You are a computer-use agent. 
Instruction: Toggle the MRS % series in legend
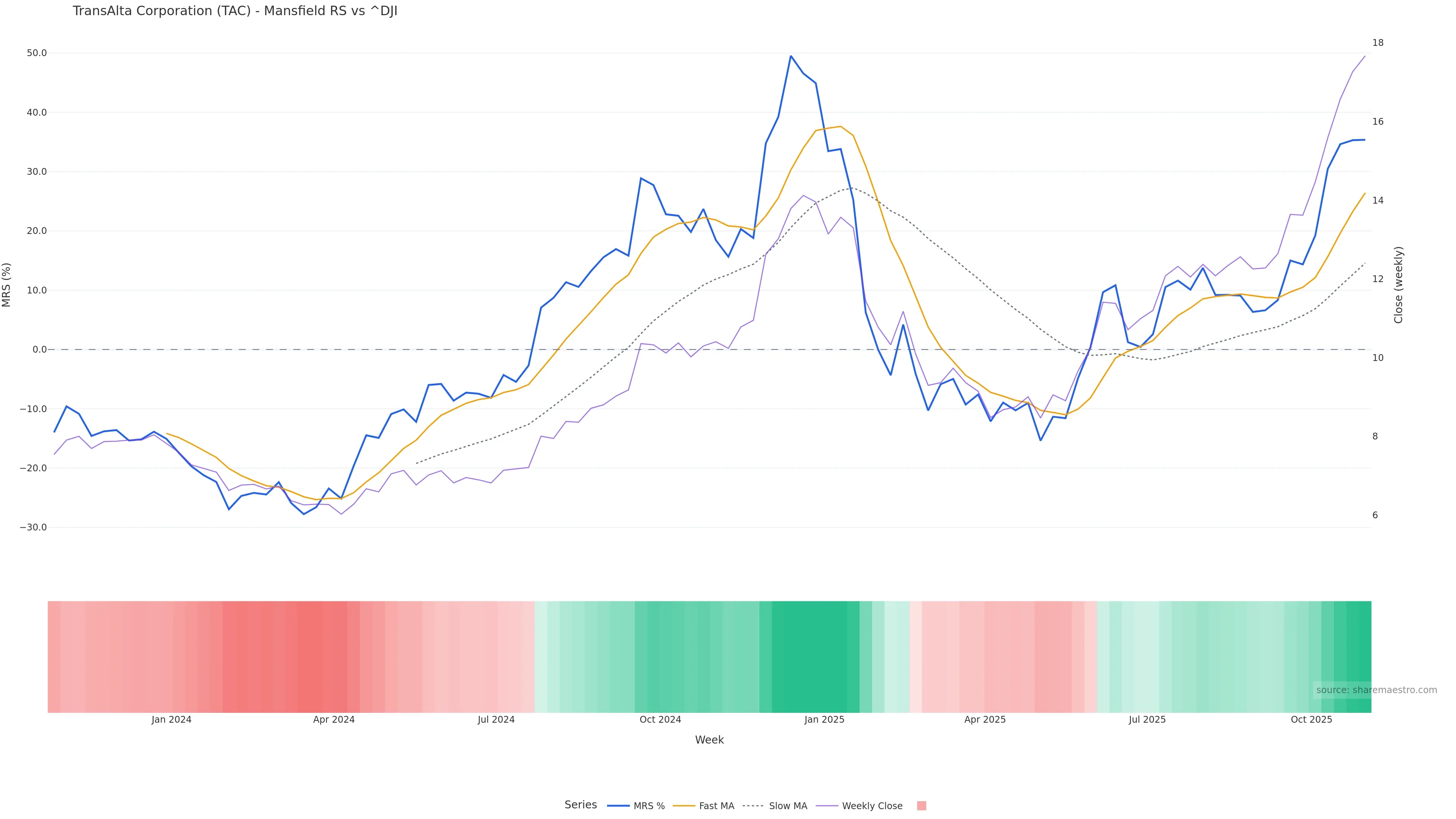click(636, 806)
